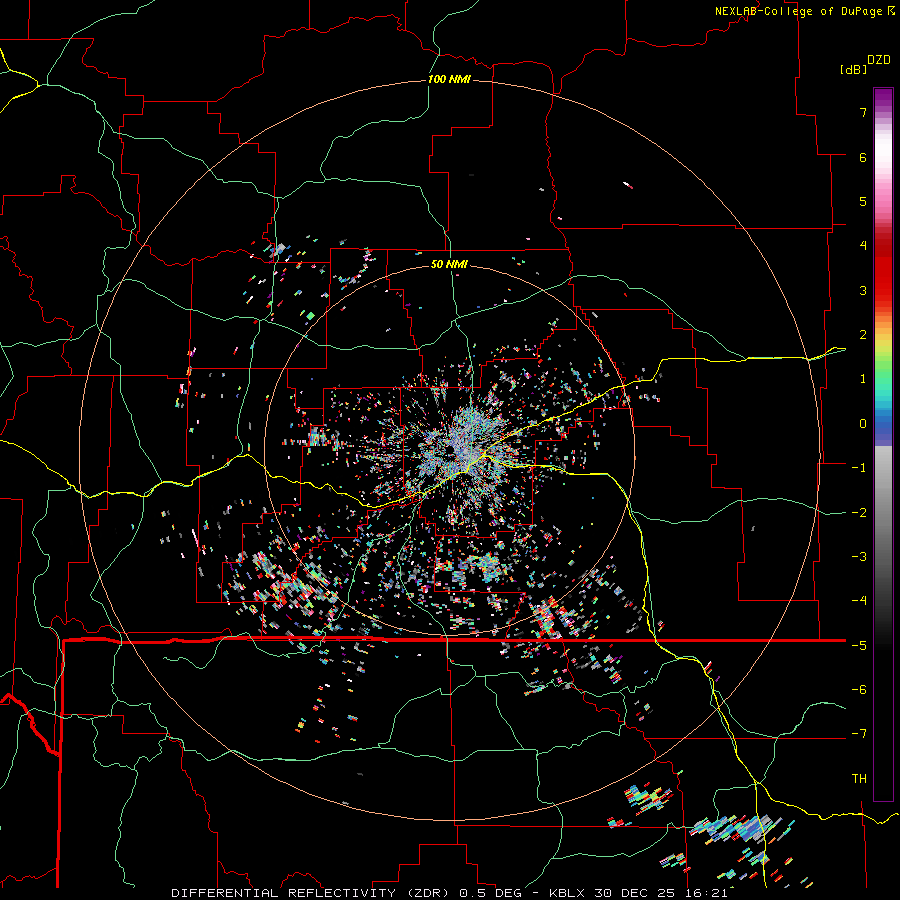Image resolution: width=900 pixels, height=900 pixels.
Task: Click the 4 value on color scale
Action: click(x=863, y=246)
